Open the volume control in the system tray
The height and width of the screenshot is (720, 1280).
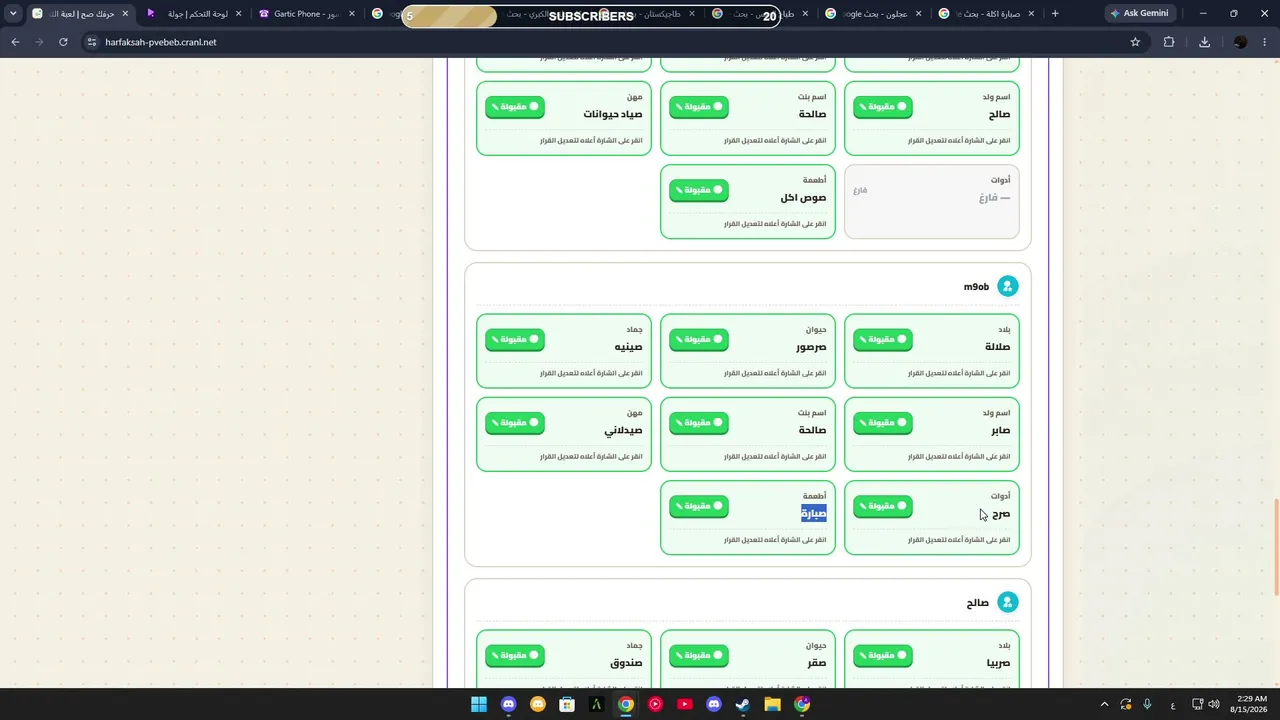coord(1214,704)
